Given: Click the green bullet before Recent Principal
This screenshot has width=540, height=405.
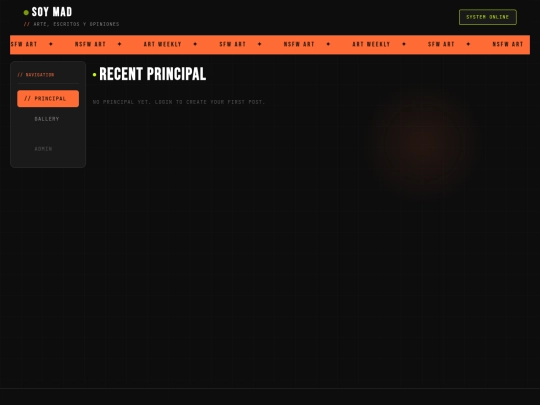Looking at the screenshot, I should pyautogui.click(x=94, y=75).
